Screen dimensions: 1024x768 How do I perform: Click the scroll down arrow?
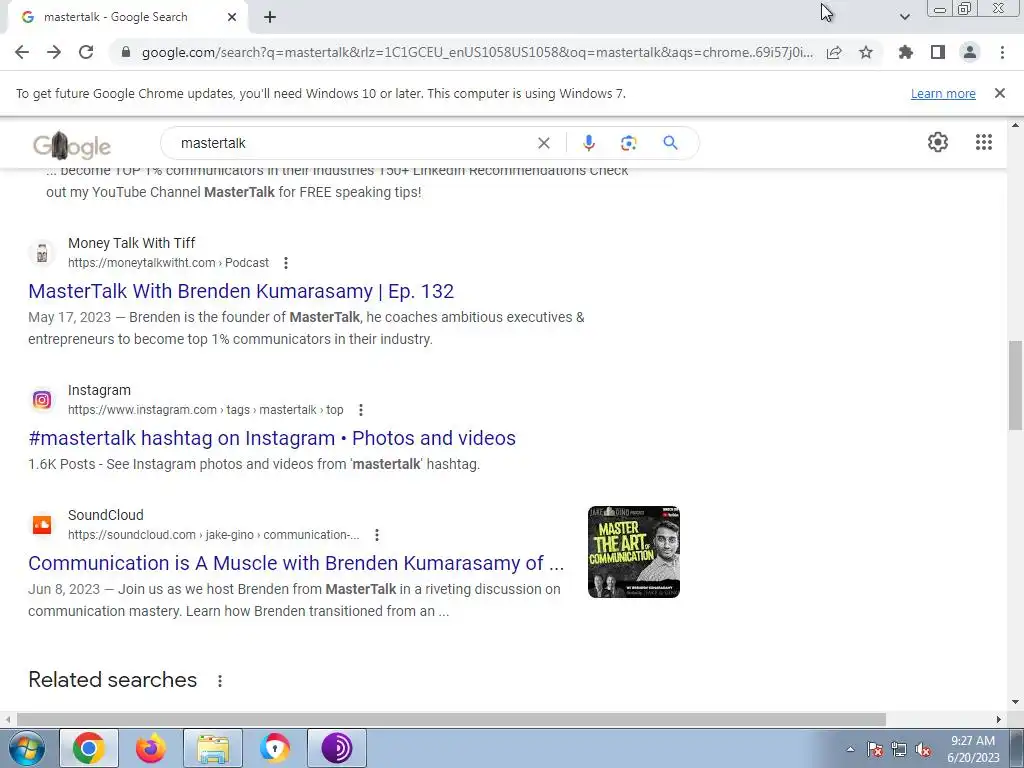coord(1015,702)
